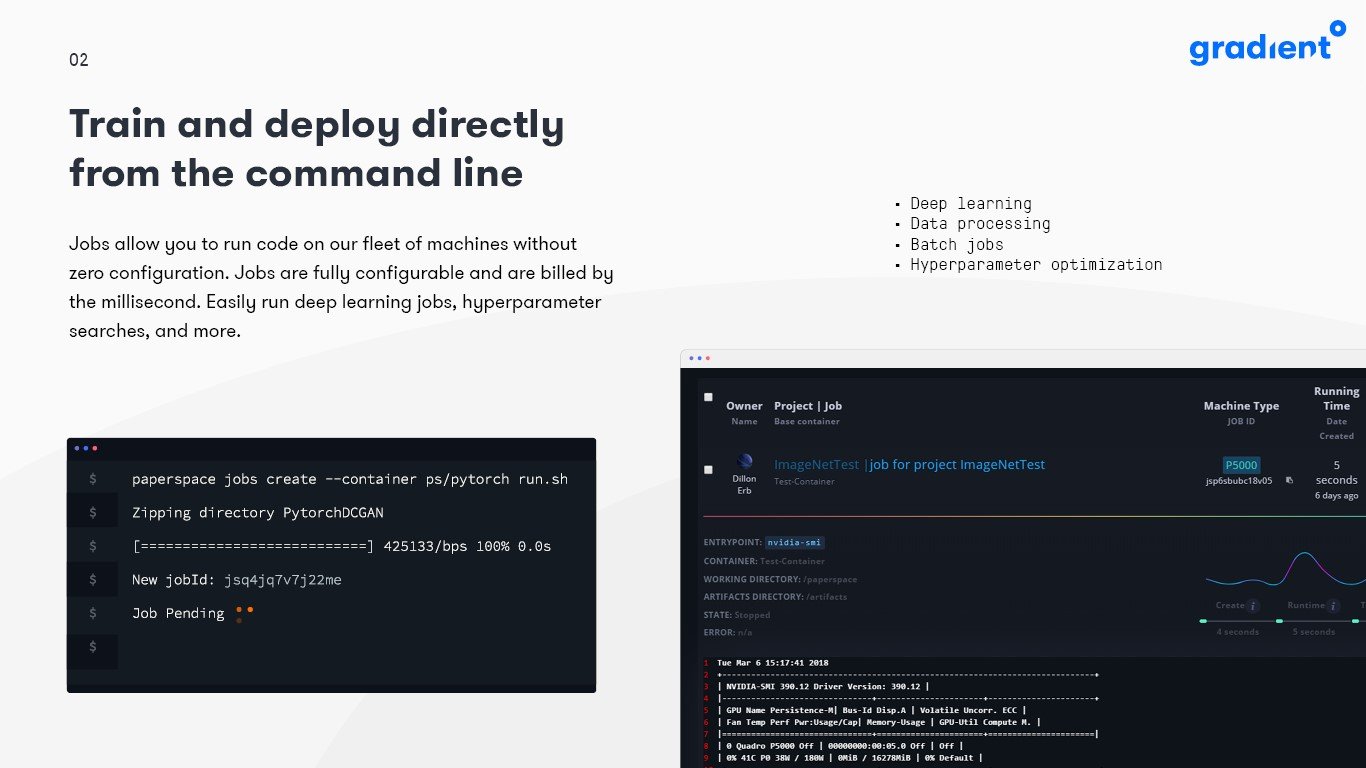This screenshot has height=768, width=1366.
Task: Click the 'WORKING DIRECTORY: /paperspace' line
Action: coord(780,579)
